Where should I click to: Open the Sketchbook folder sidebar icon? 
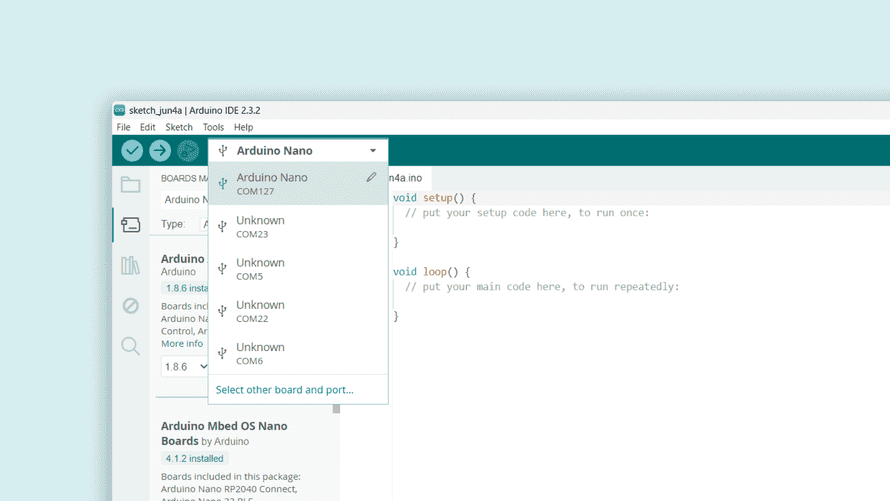click(x=131, y=185)
